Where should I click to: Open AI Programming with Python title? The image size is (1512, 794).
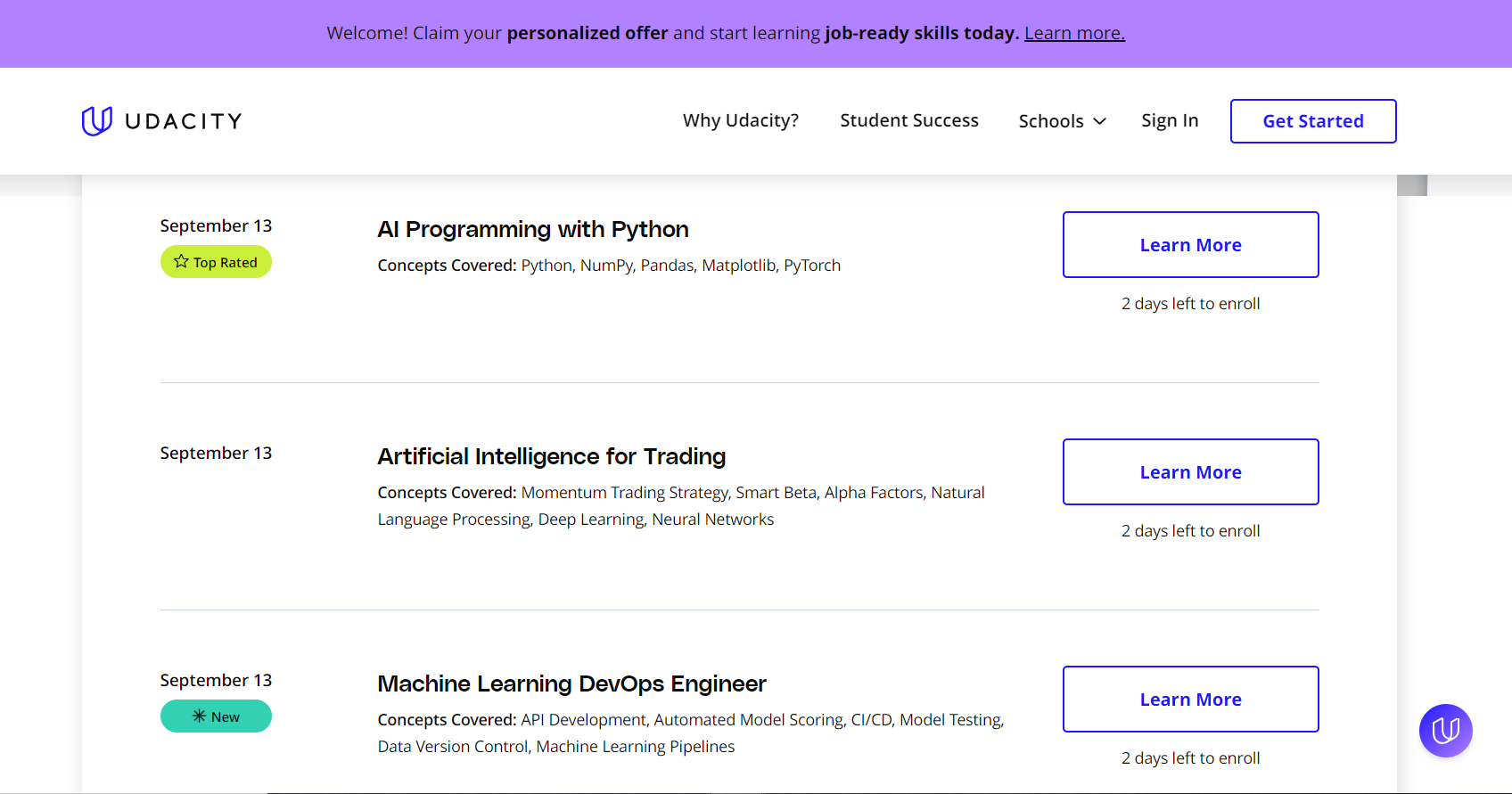pos(532,230)
